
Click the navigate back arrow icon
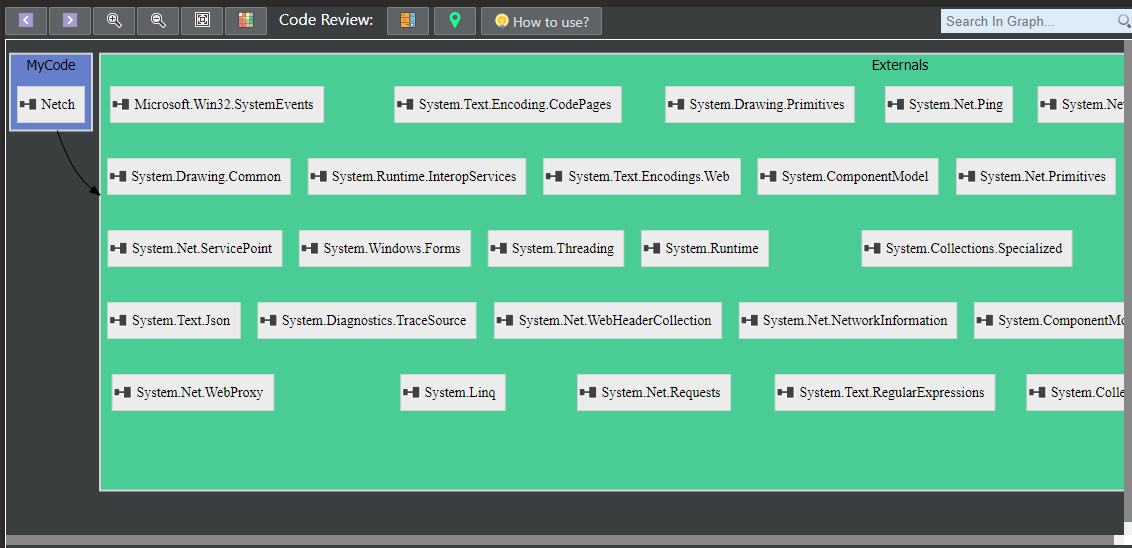coord(26,21)
